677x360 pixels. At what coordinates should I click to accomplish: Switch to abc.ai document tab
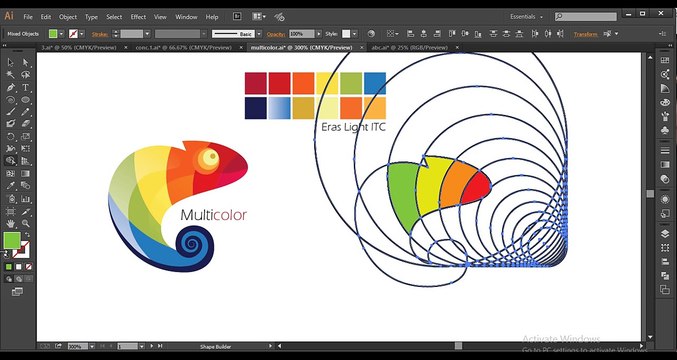tap(409, 47)
